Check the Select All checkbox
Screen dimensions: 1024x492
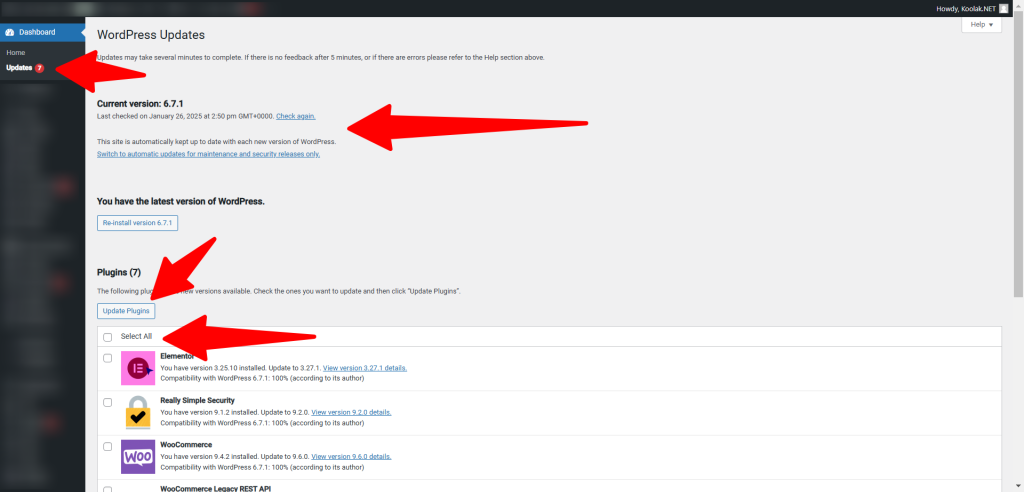click(x=108, y=337)
